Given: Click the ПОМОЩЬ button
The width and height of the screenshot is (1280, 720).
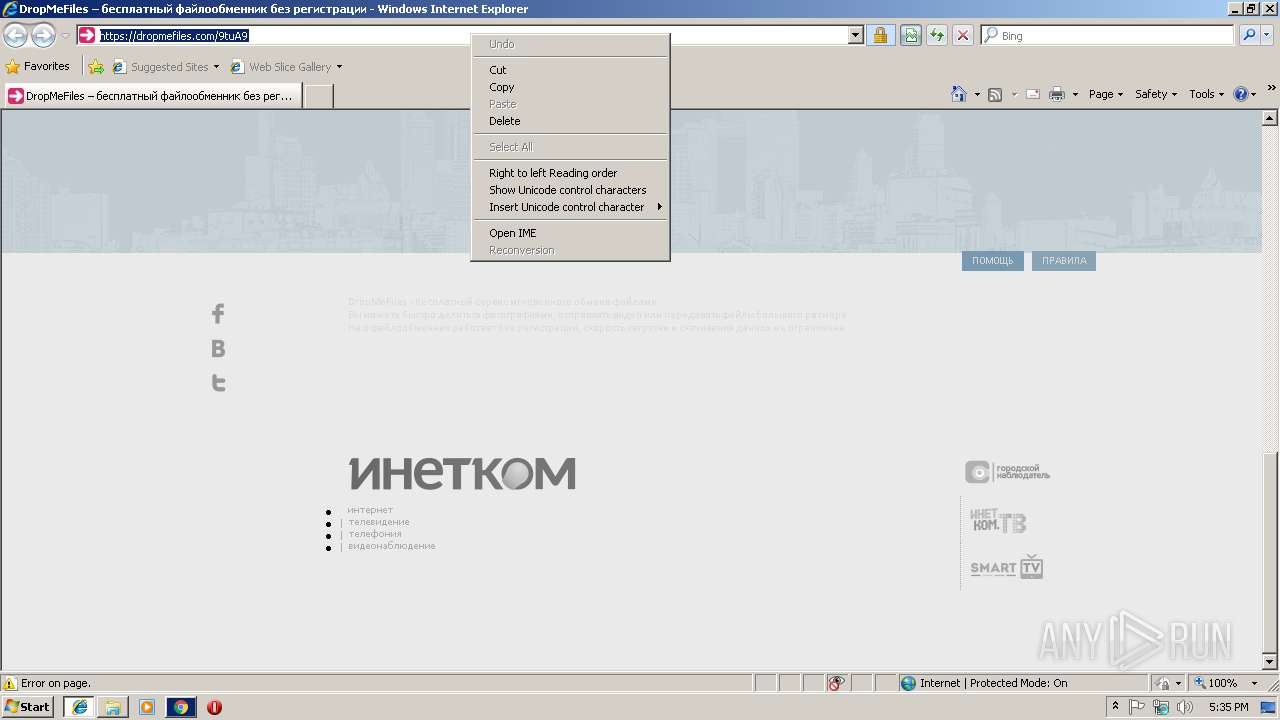Looking at the screenshot, I should (x=993, y=261).
